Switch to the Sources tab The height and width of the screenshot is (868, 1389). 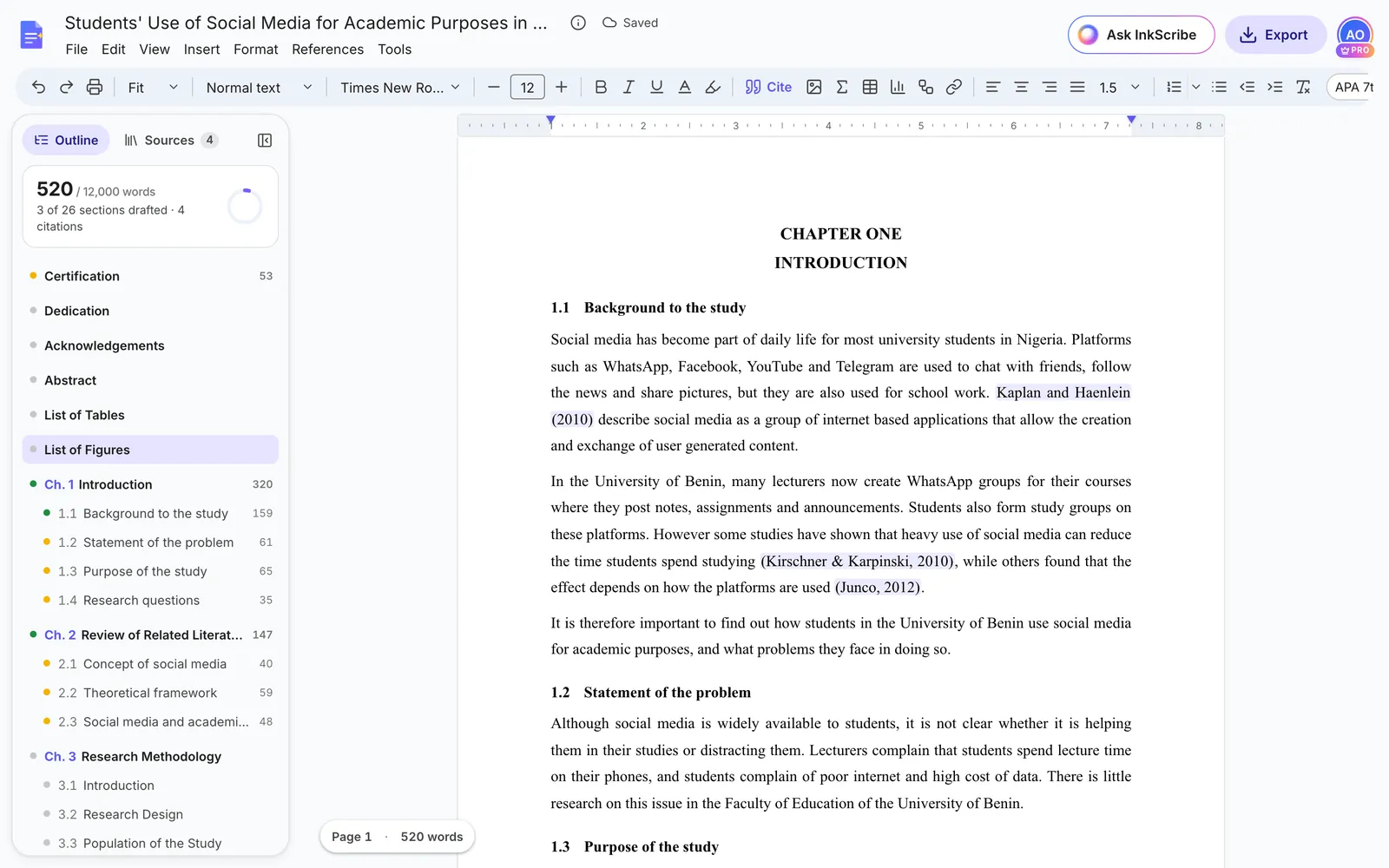[x=171, y=141]
